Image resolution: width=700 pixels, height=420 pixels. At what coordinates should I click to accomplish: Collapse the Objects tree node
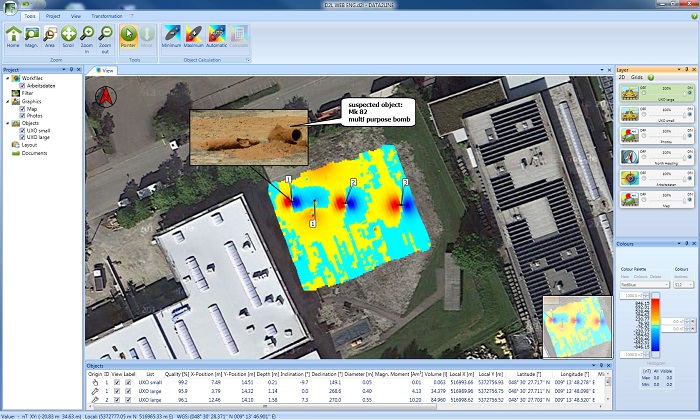6,123
